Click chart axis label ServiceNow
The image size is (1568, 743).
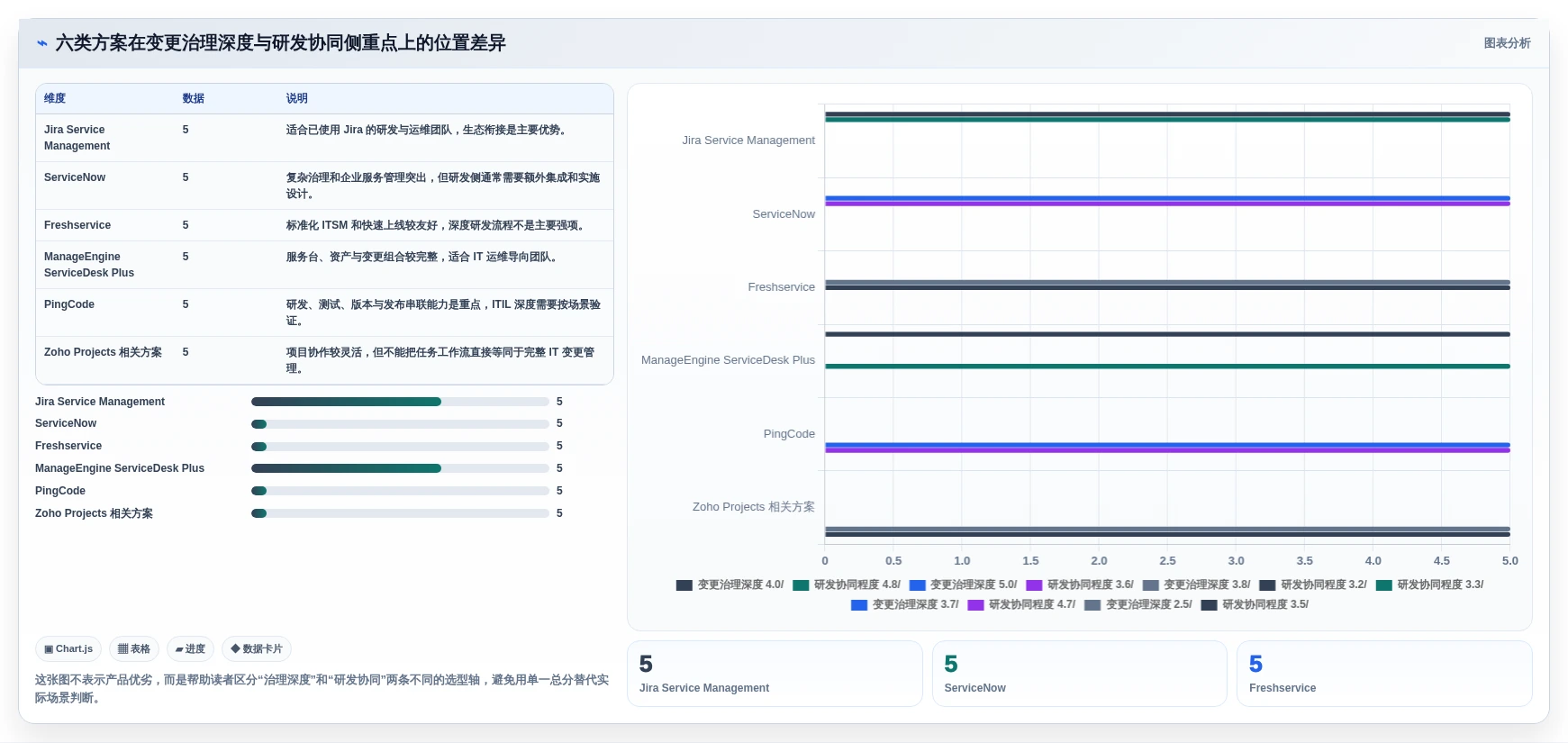click(784, 214)
